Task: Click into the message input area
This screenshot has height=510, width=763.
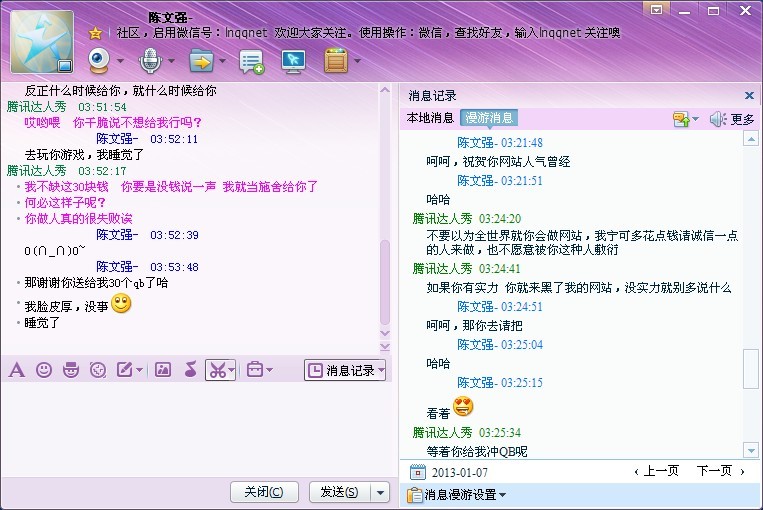Action: [x=199, y=428]
